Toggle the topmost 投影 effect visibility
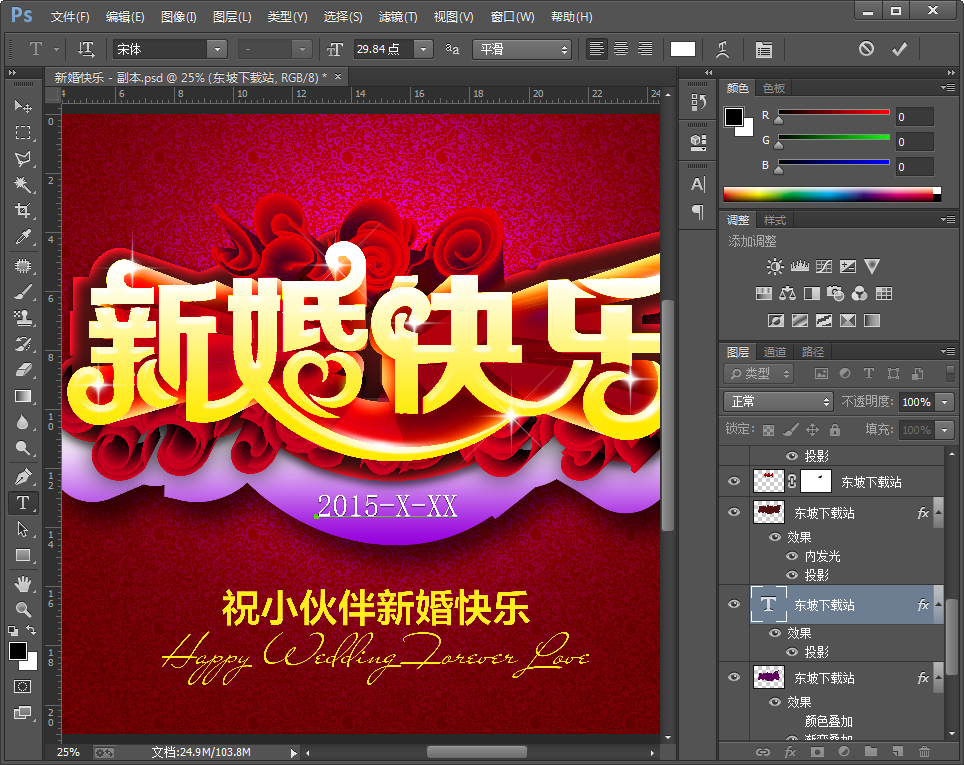 (792, 456)
